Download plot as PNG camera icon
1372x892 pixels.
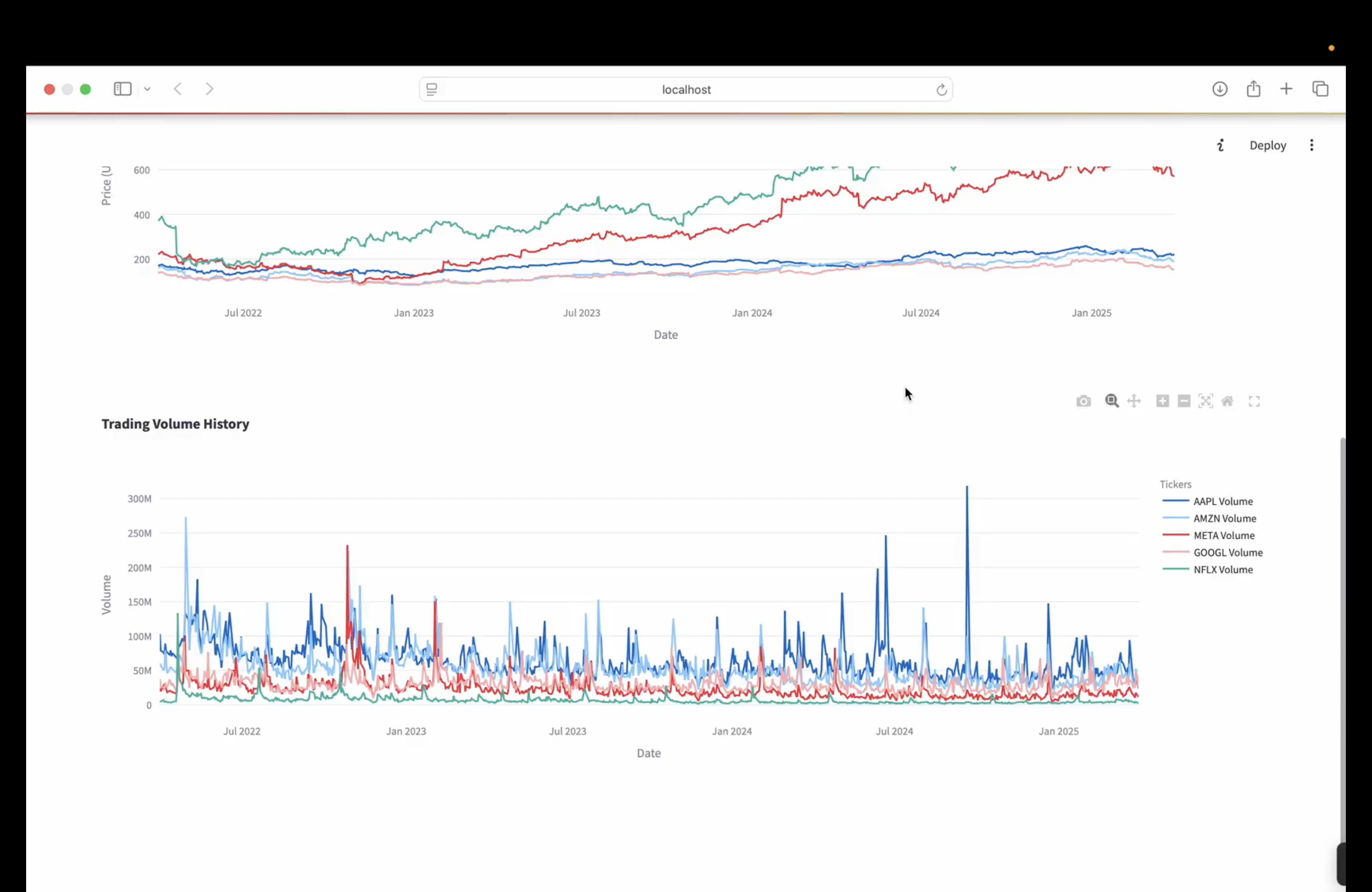pyautogui.click(x=1083, y=401)
